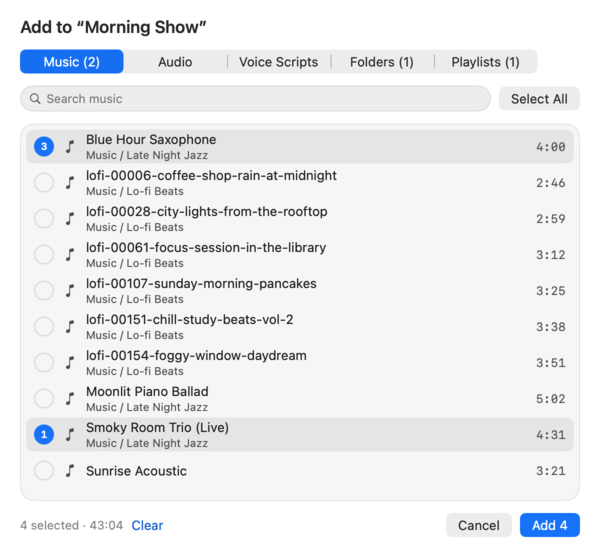
Task: Open the Folders (1) tab
Action: (x=382, y=62)
